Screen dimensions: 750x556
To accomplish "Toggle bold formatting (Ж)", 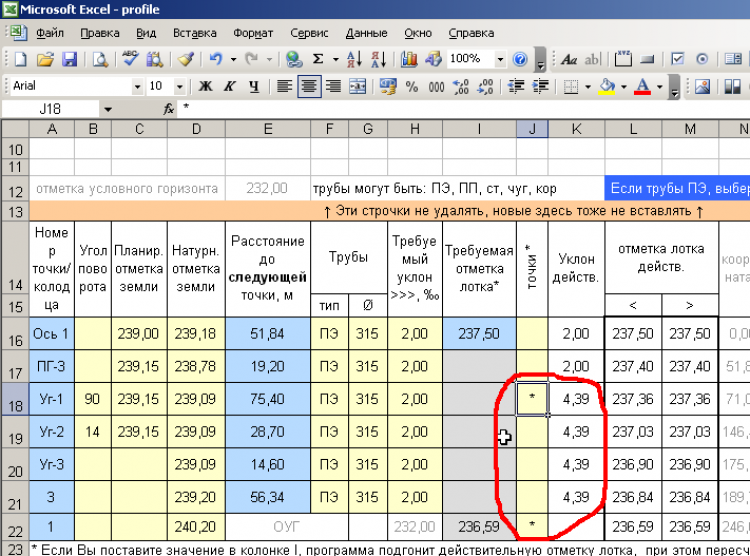I will coord(206,86).
